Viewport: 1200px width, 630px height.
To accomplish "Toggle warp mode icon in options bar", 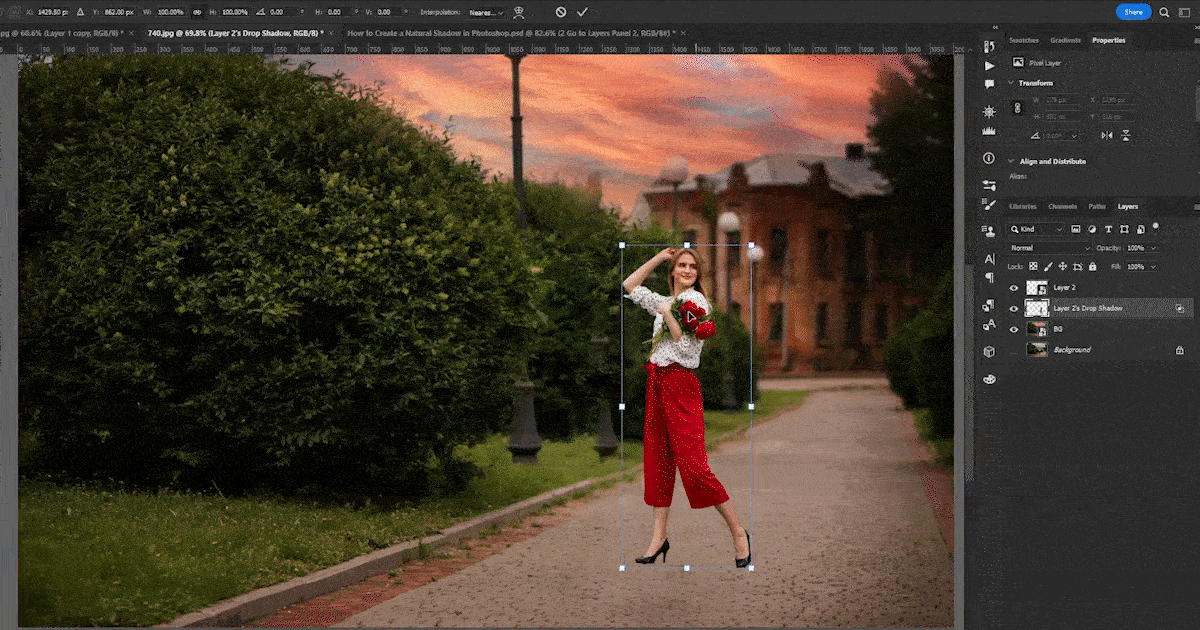I will click(519, 12).
